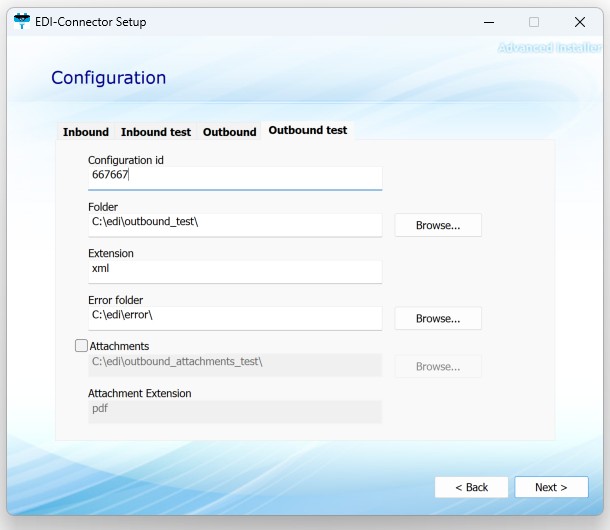610x530 pixels.
Task: Open the Inbound test tab
Action: pyautogui.click(x=156, y=132)
